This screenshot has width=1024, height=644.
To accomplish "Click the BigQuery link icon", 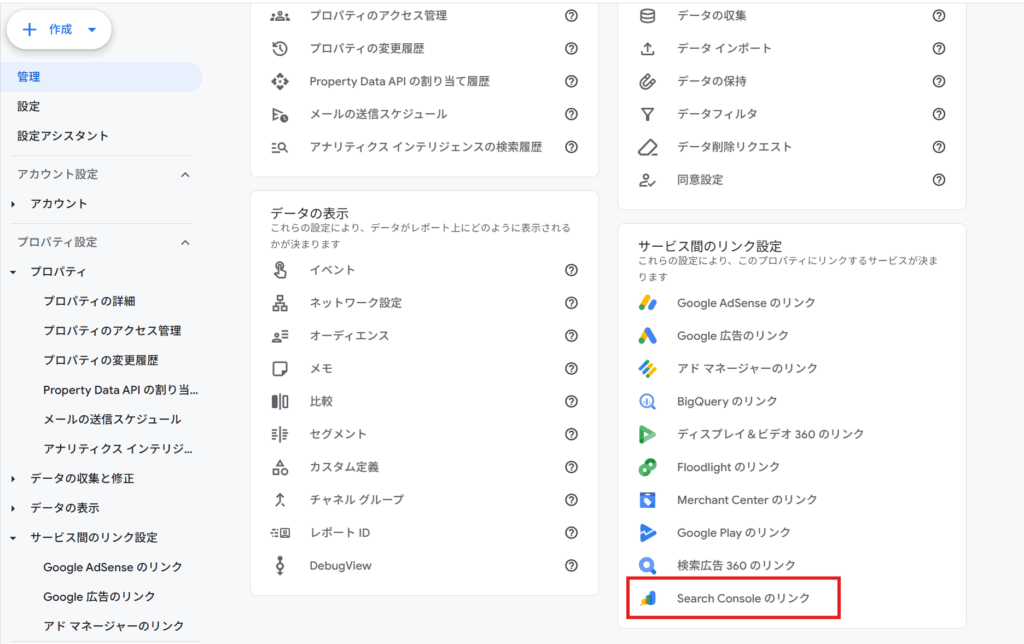I will (x=647, y=401).
